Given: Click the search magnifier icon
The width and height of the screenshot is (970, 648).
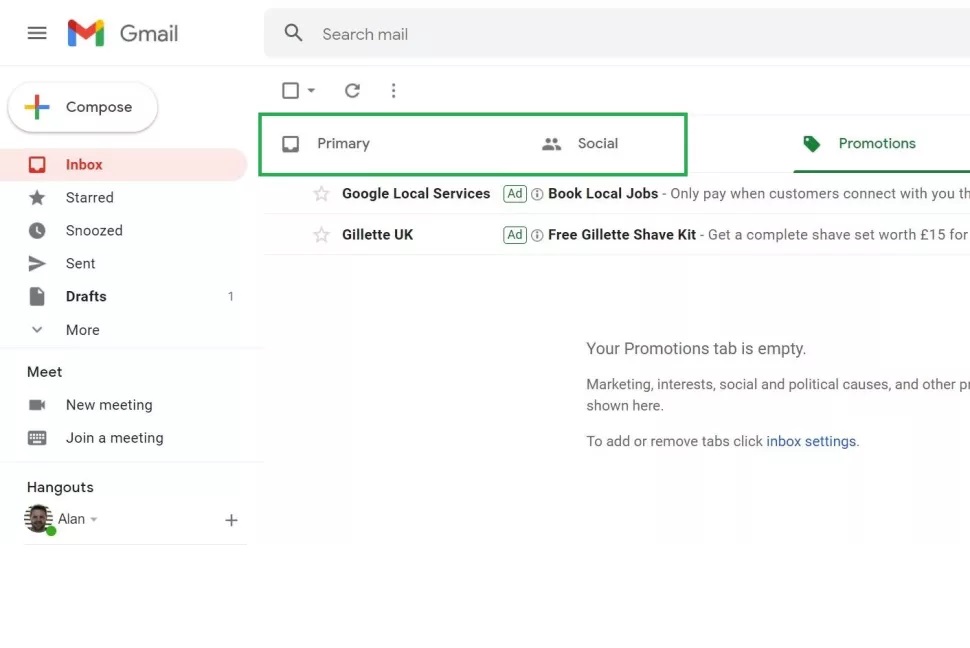Looking at the screenshot, I should coord(293,33).
